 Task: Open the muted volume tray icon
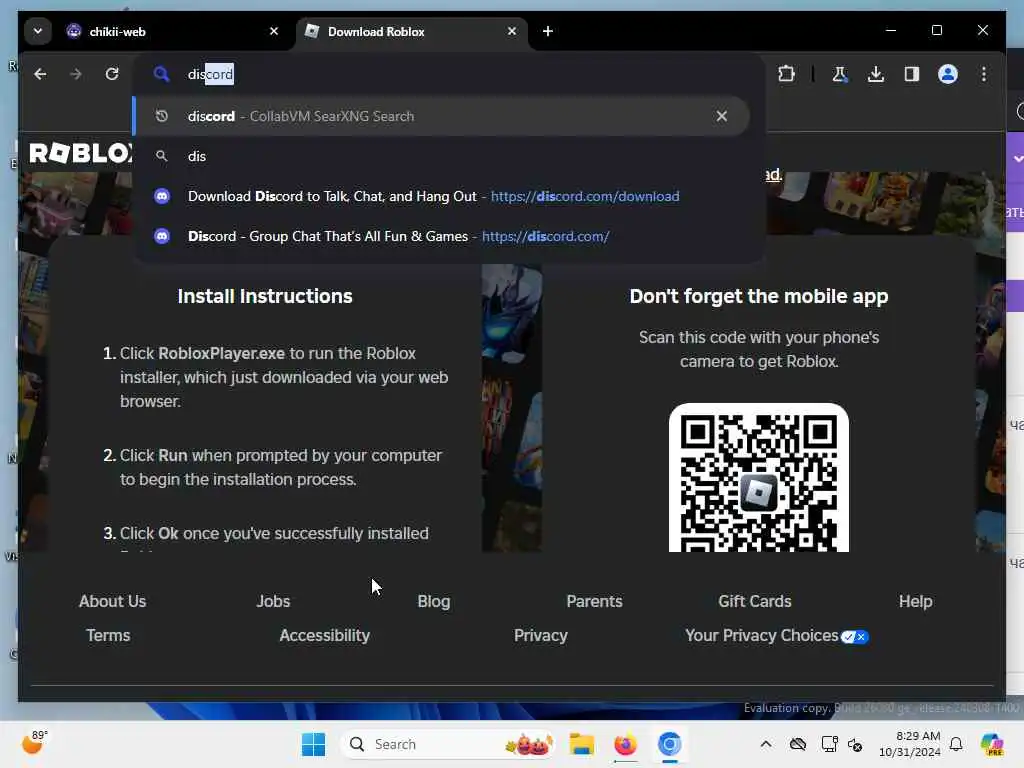pos(855,744)
